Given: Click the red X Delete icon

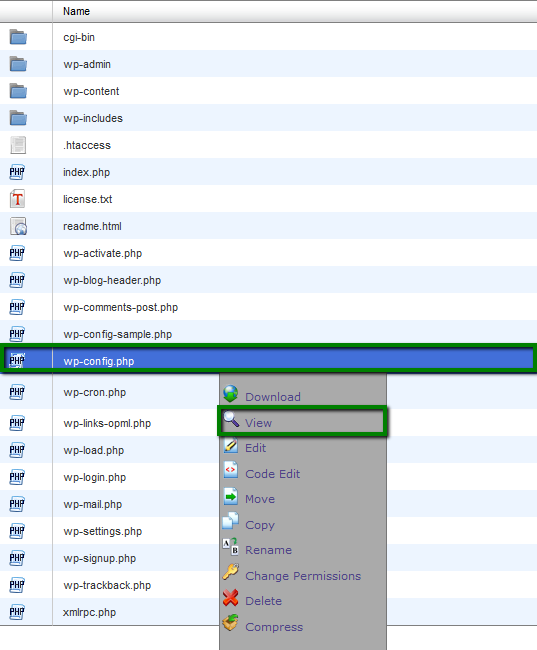Looking at the screenshot, I should pos(231,598).
